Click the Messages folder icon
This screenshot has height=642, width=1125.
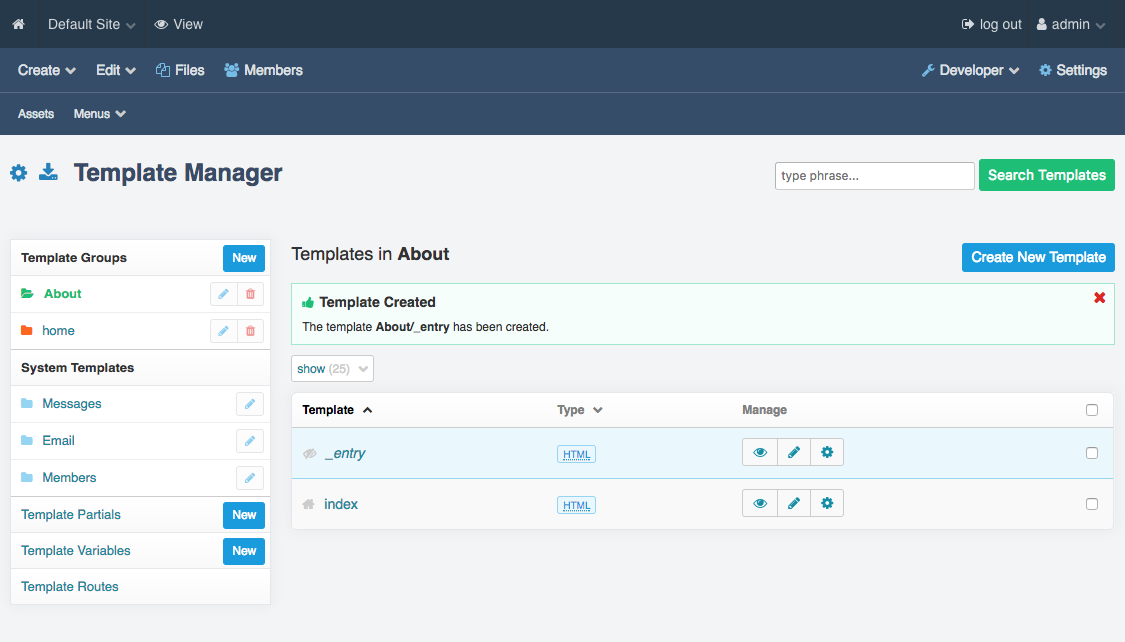tap(27, 404)
